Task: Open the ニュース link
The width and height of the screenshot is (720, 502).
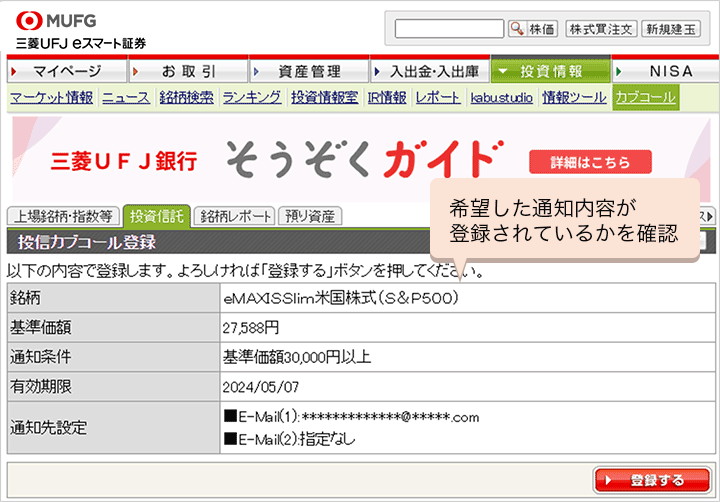Action: tap(126, 97)
